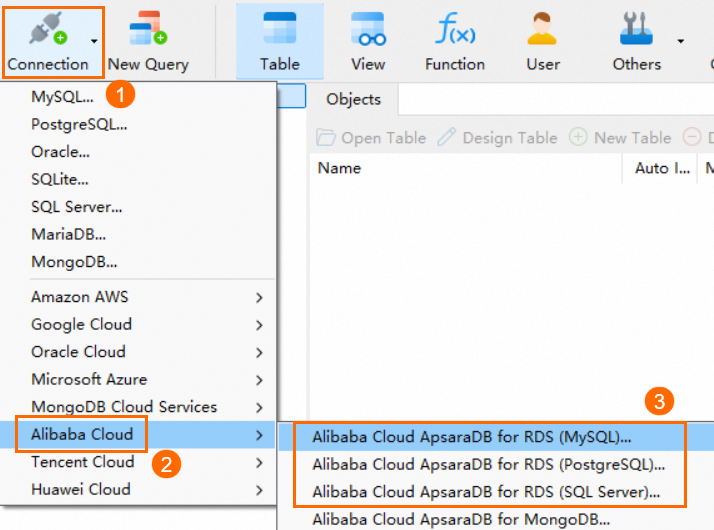Open MongoDB Cloud Services submenu
714x530 pixels.
coord(138,407)
